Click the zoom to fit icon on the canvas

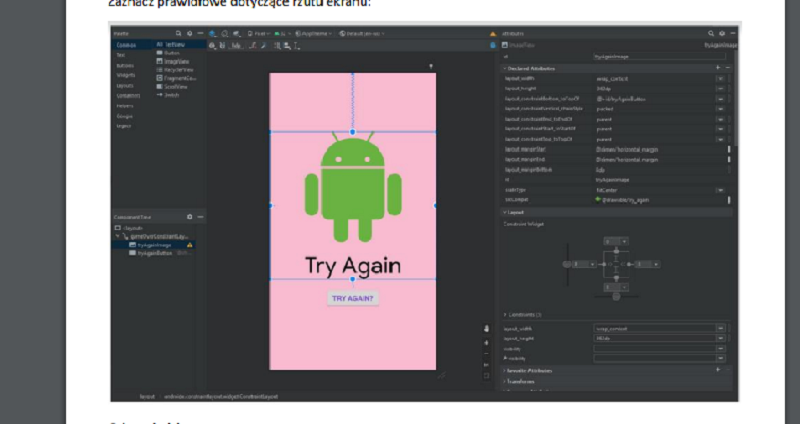(x=486, y=376)
